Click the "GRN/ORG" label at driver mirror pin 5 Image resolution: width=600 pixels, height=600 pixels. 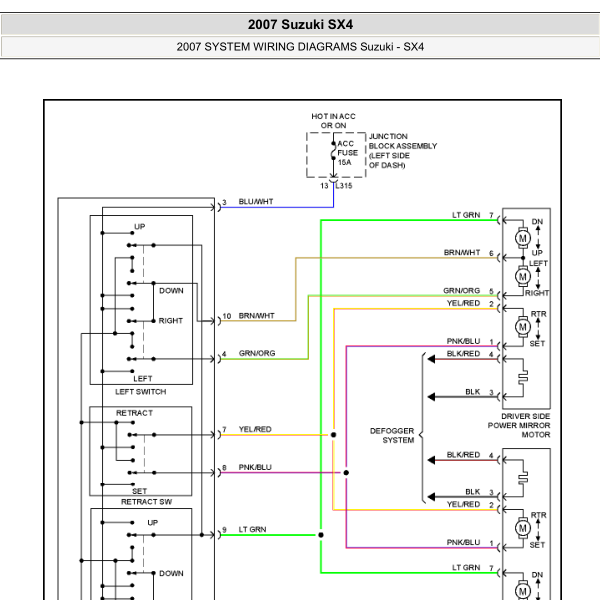coord(461,291)
